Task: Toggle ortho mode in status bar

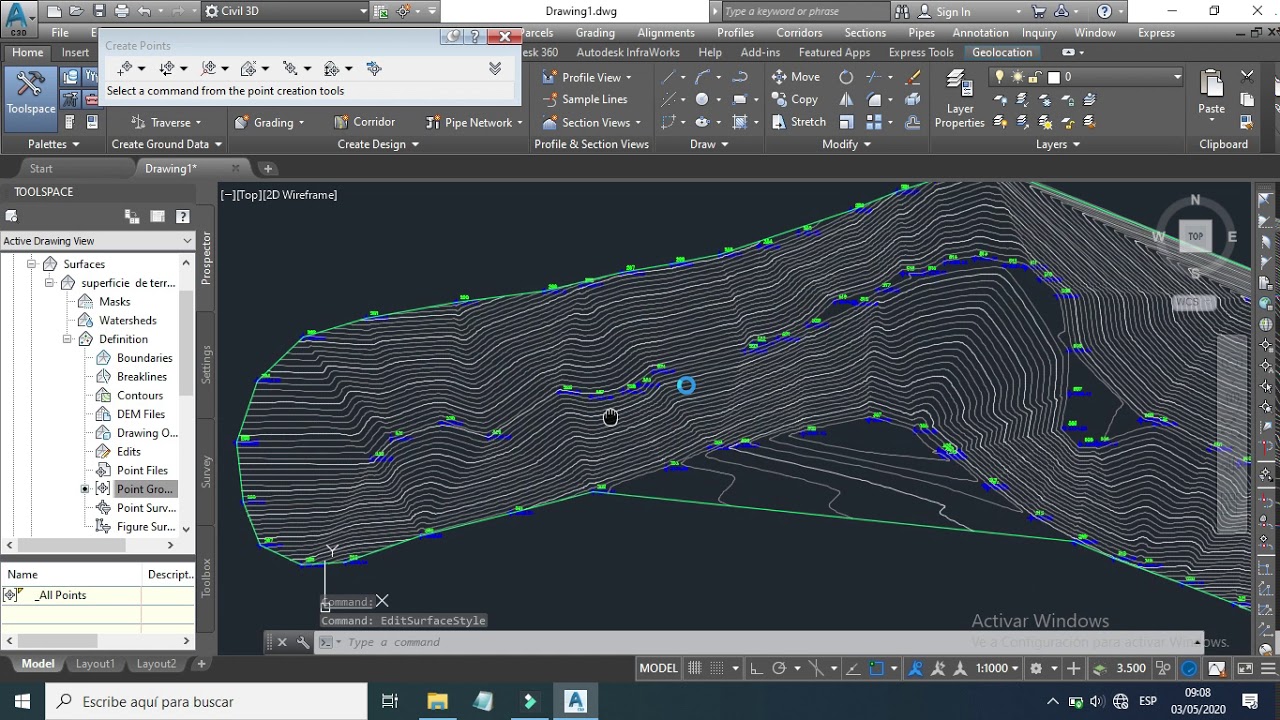Action: (x=756, y=668)
